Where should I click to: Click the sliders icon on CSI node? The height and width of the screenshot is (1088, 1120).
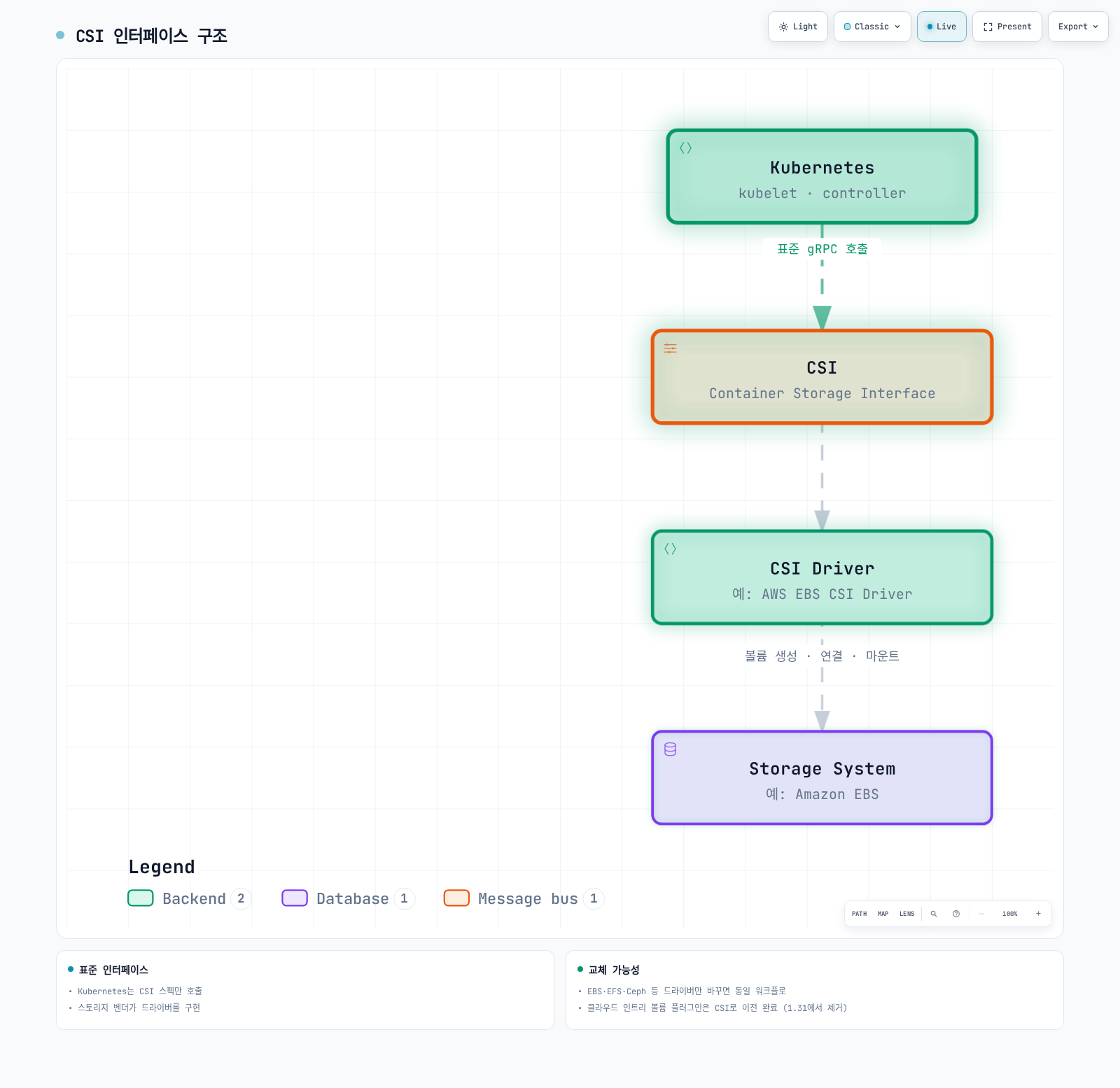point(670,348)
